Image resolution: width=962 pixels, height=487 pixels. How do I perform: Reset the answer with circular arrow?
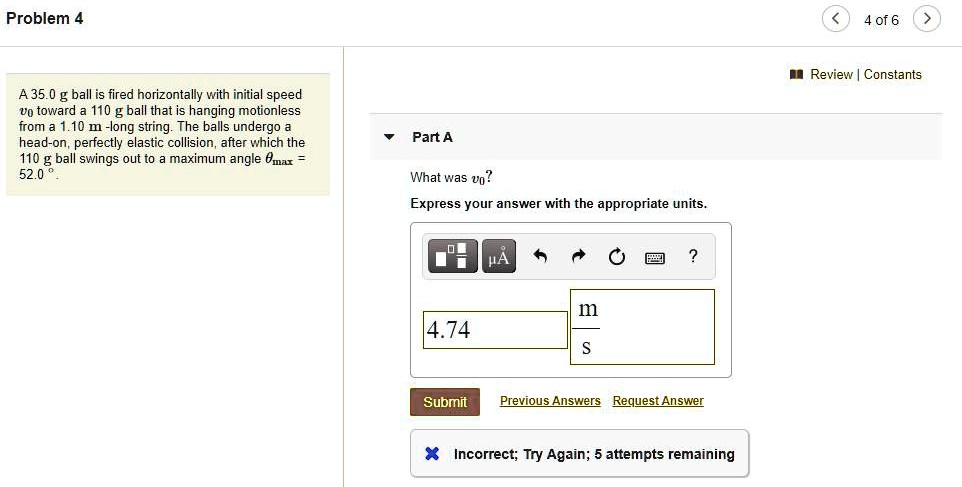coord(617,257)
